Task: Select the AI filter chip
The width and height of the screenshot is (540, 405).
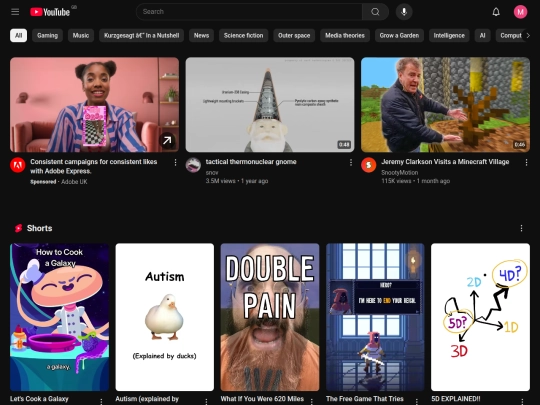Action: (482, 35)
